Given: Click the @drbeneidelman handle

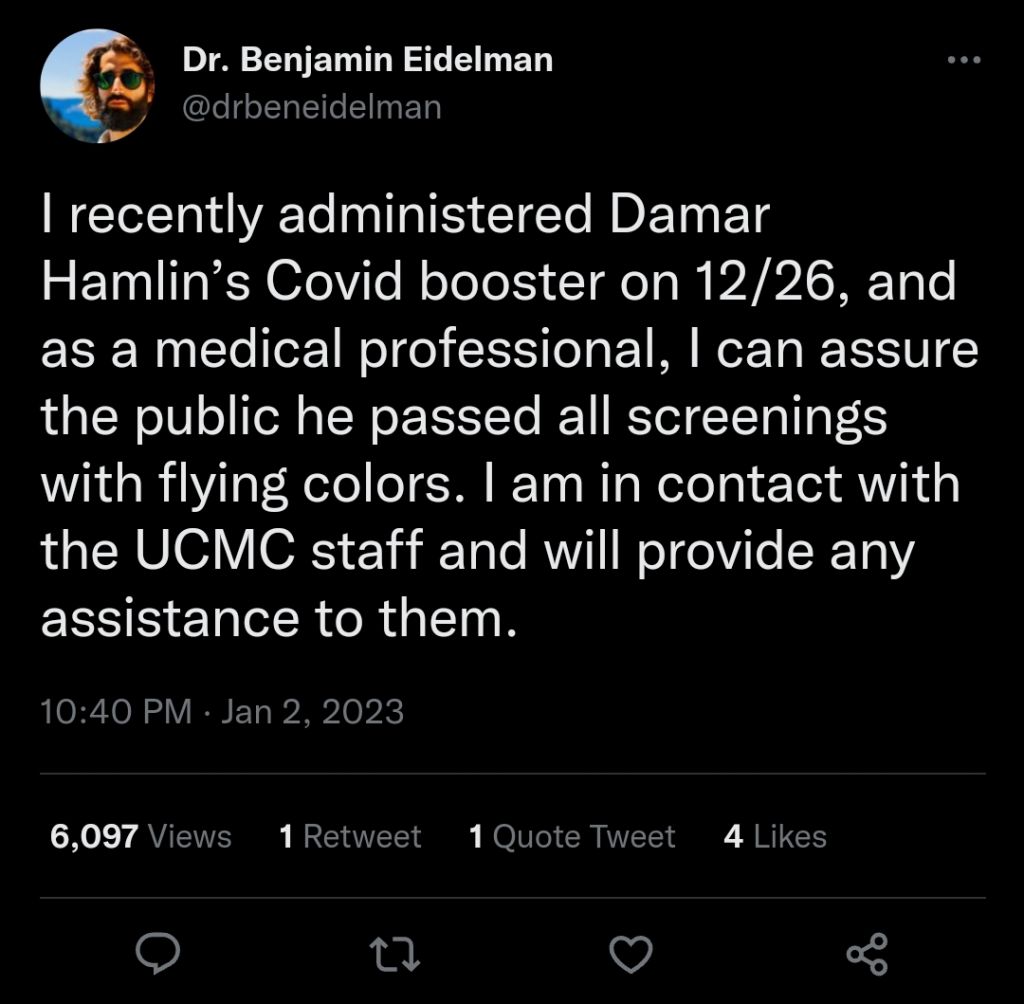Looking at the screenshot, I should [x=311, y=107].
